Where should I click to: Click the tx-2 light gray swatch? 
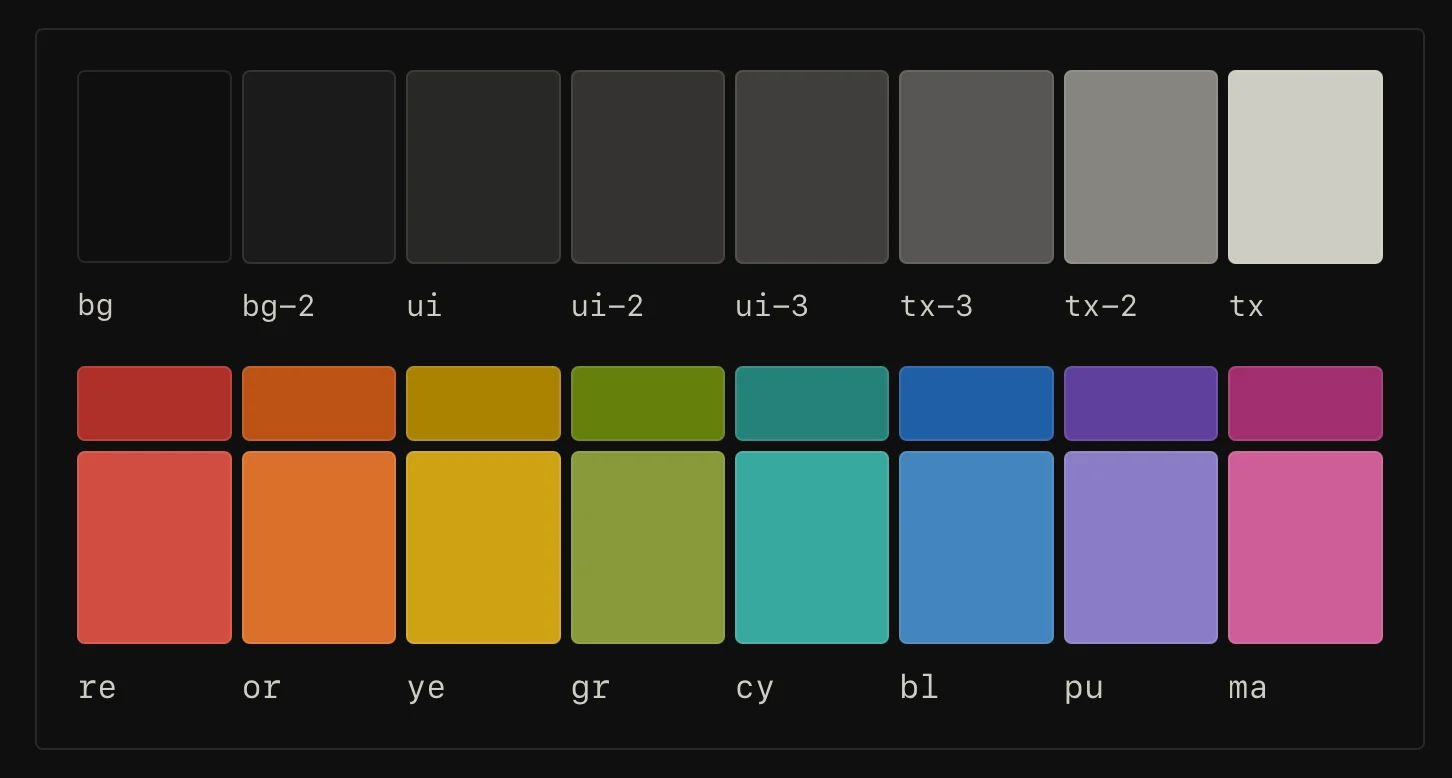click(1141, 167)
